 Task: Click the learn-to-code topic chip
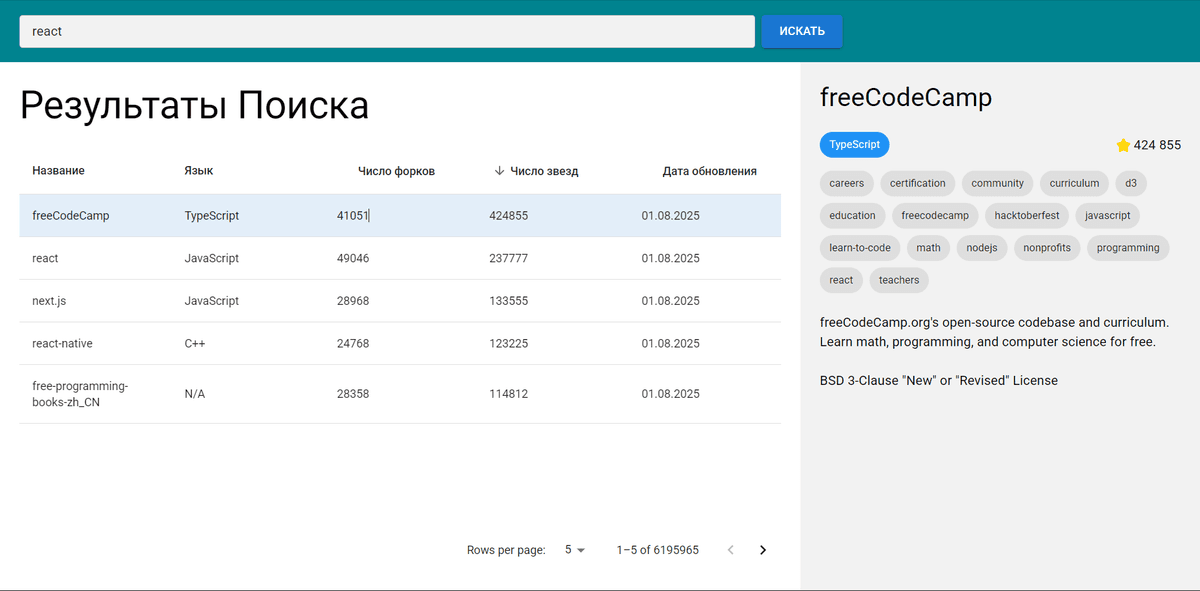coord(859,248)
